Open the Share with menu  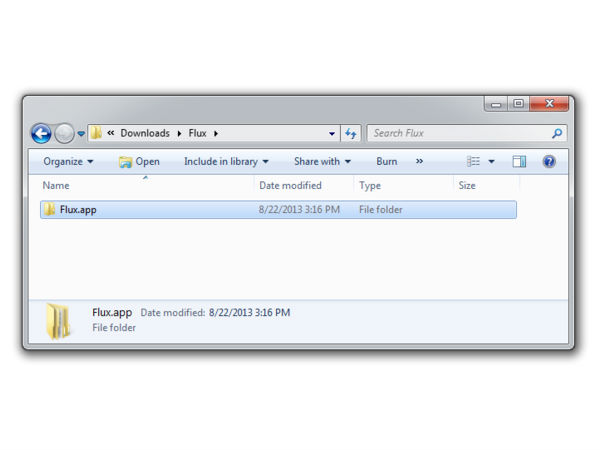click(x=322, y=161)
